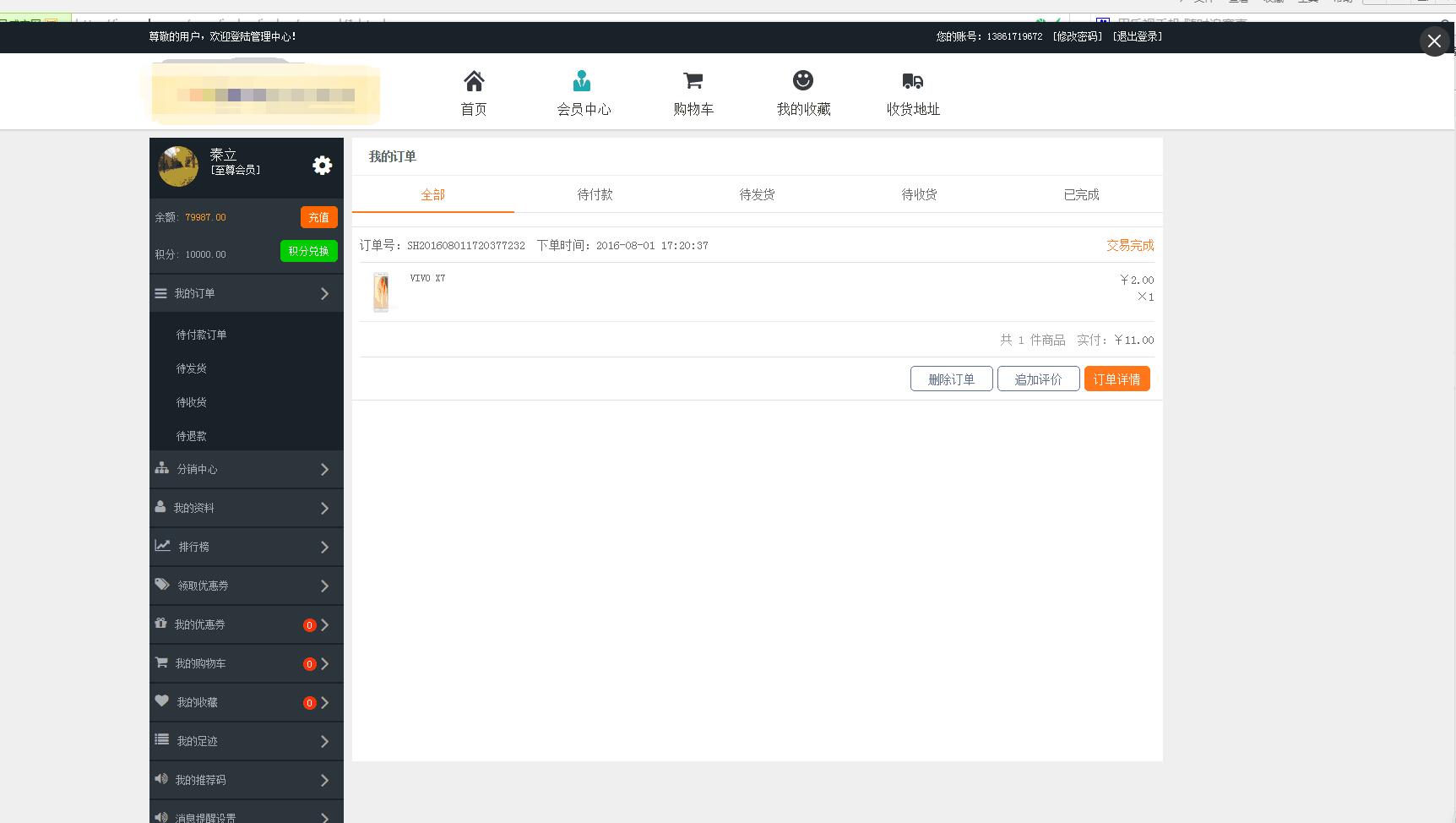
Task: Click the 分销中心 network icon in sidebar
Action: coord(161,468)
